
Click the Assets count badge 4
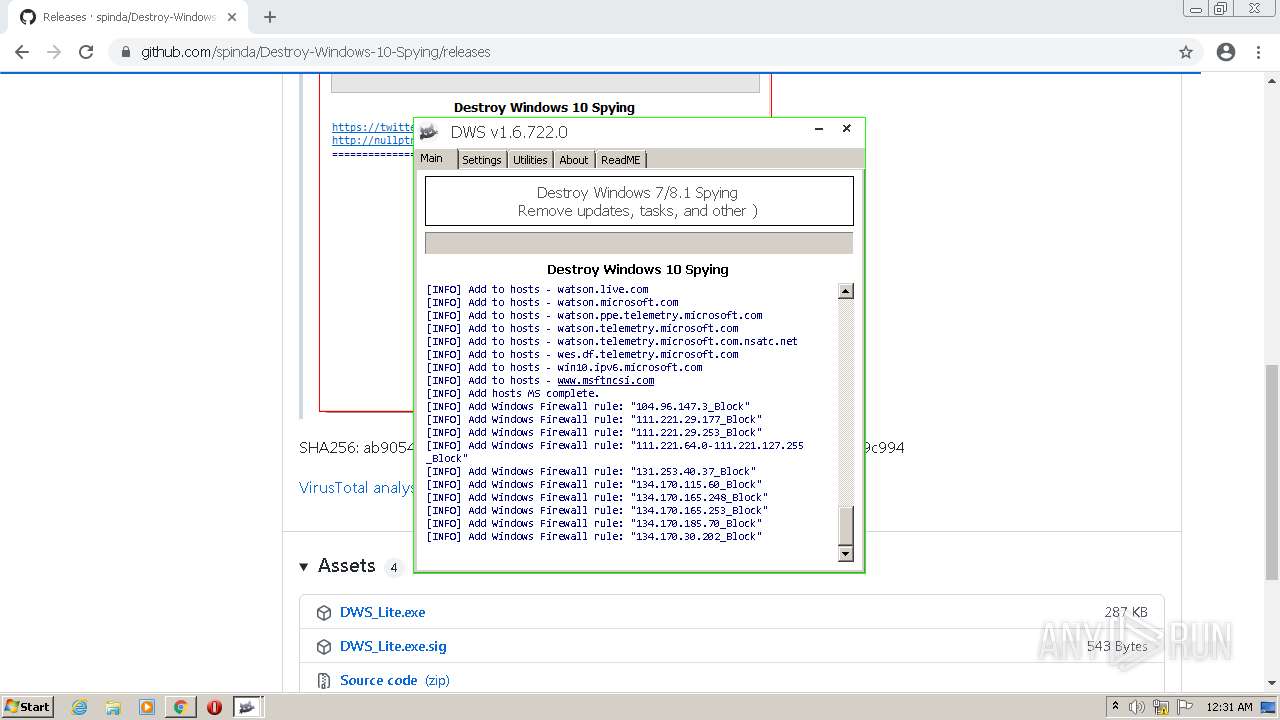click(394, 567)
